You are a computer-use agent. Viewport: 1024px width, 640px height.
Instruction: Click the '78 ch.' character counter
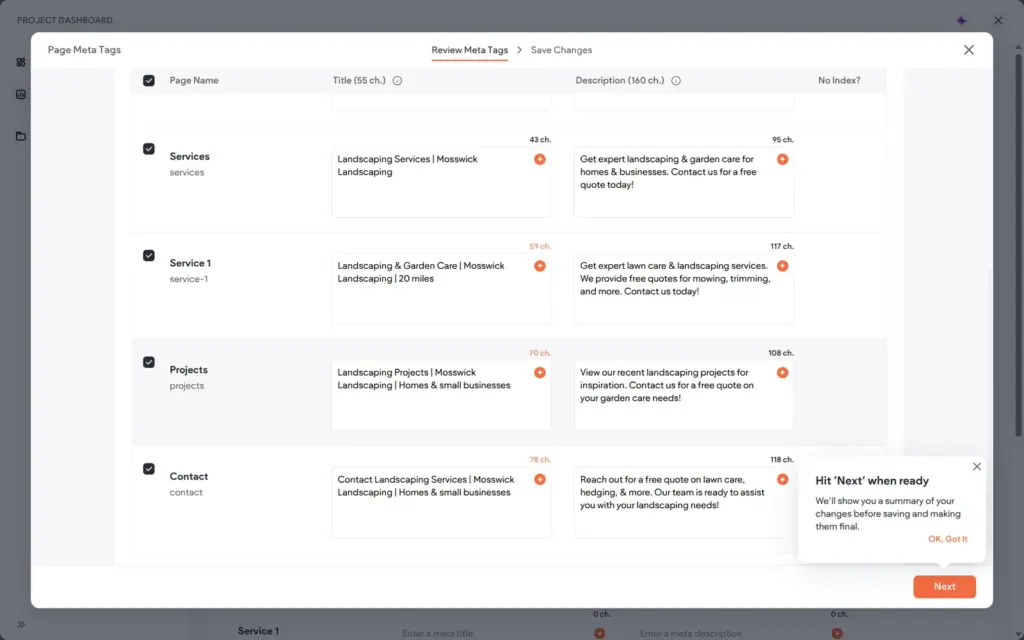coord(540,460)
